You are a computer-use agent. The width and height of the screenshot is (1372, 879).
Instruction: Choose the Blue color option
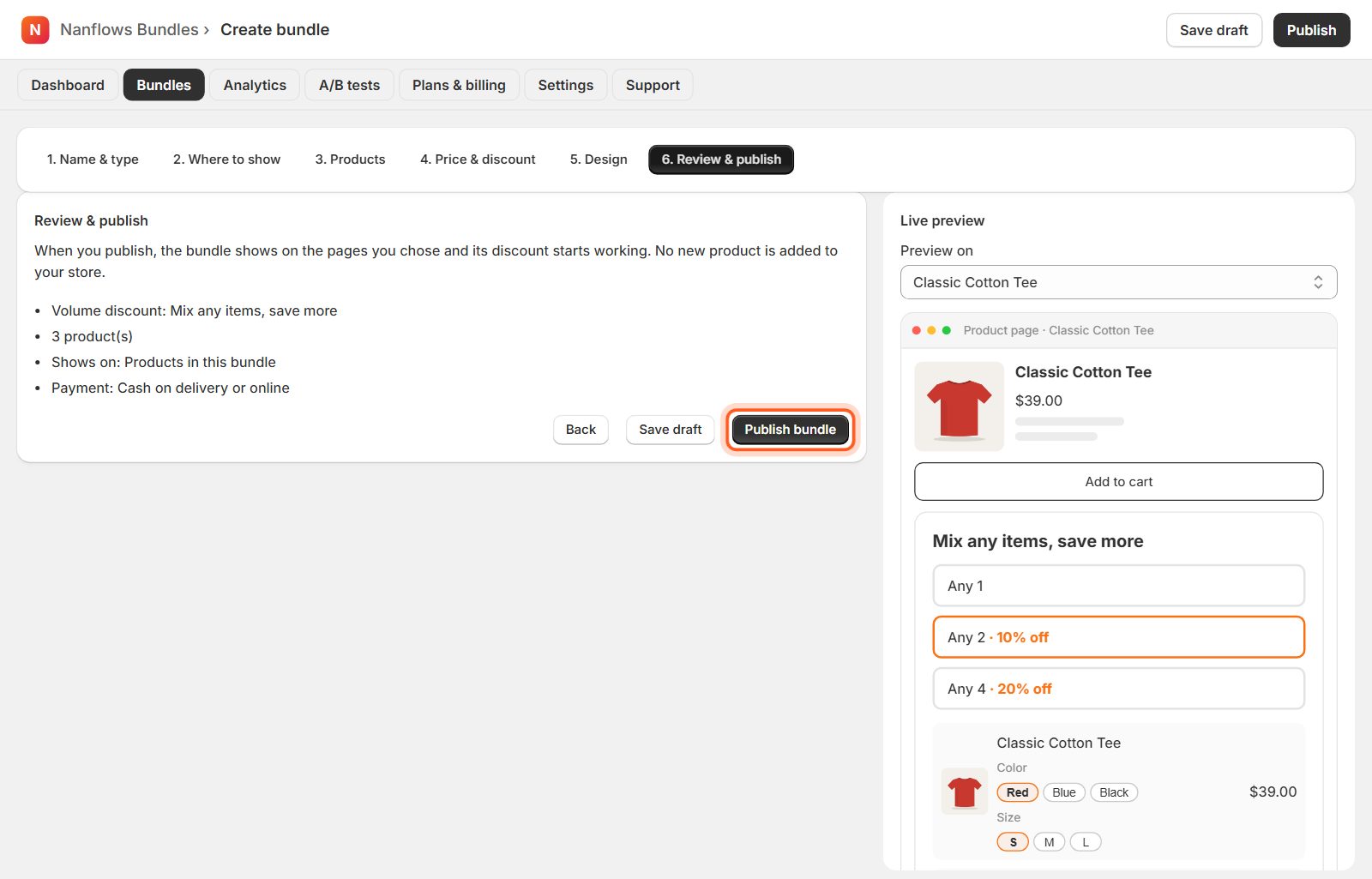coord(1063,792)
